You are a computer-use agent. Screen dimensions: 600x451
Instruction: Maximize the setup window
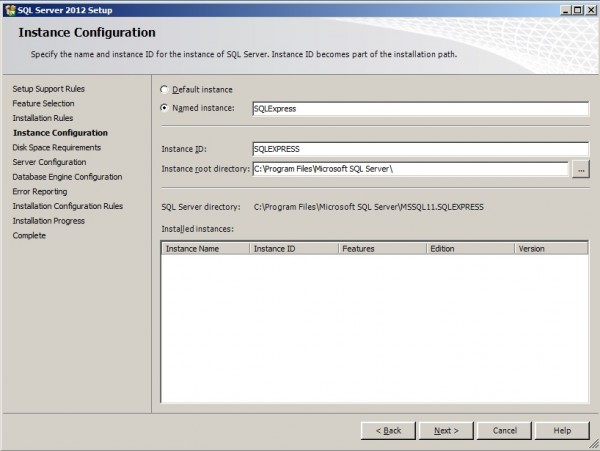[578, 10]
